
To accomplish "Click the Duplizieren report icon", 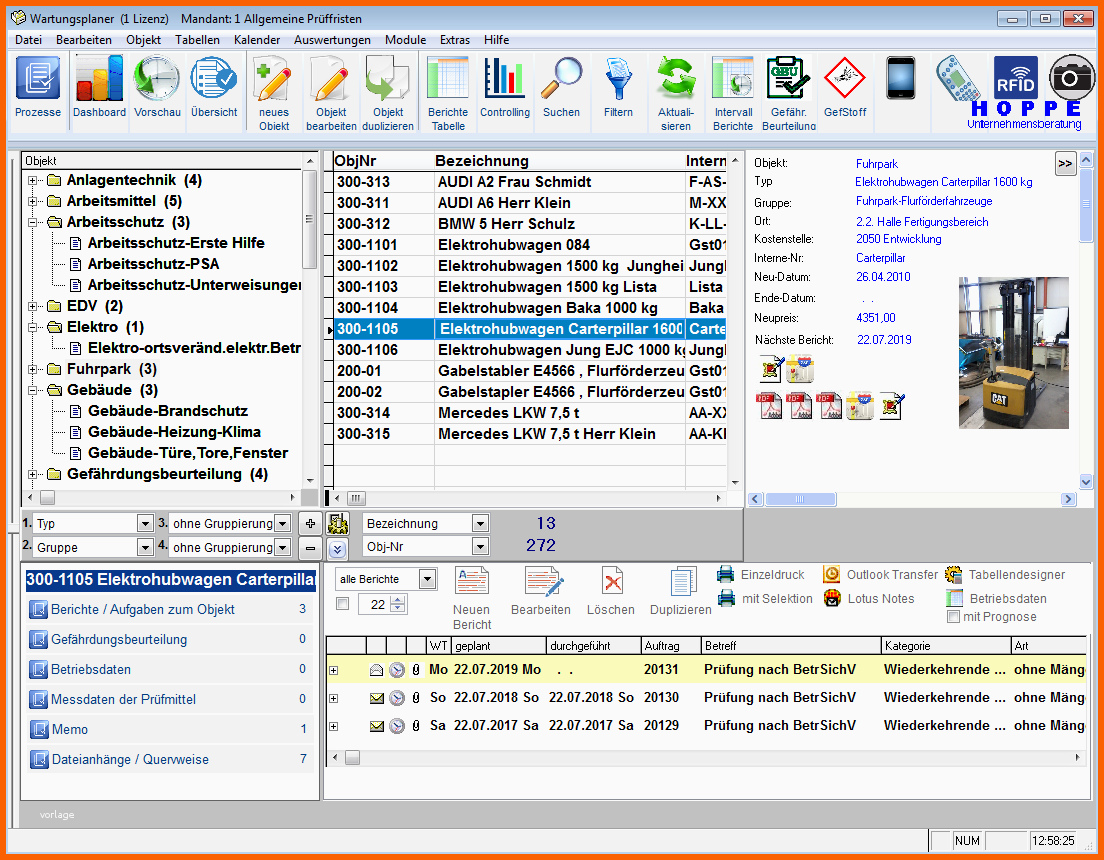I will 683,582.
